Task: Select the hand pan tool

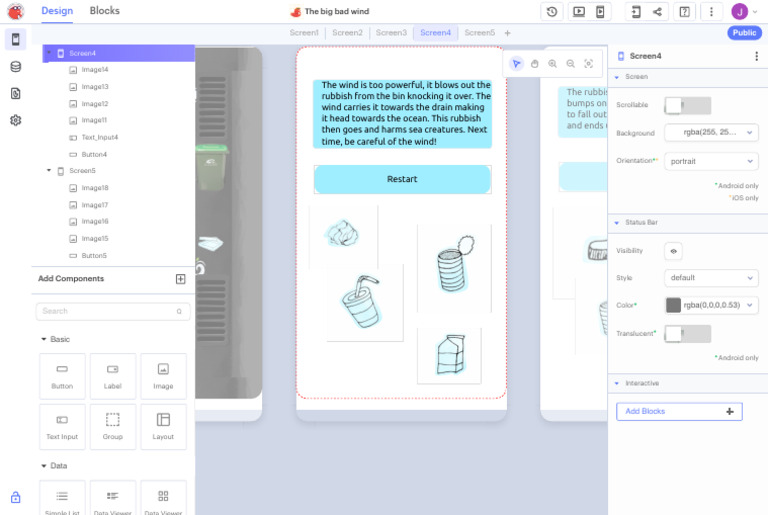Action: point(534,64)
